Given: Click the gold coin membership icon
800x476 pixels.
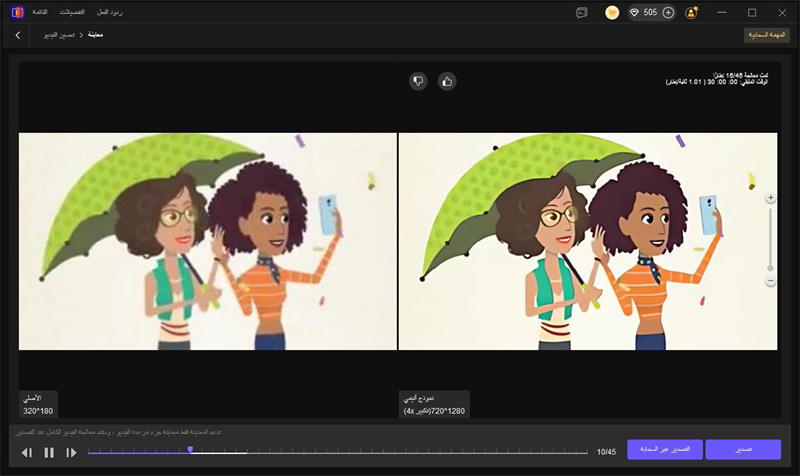Looking at the screenshot, I should pos(612,13).
